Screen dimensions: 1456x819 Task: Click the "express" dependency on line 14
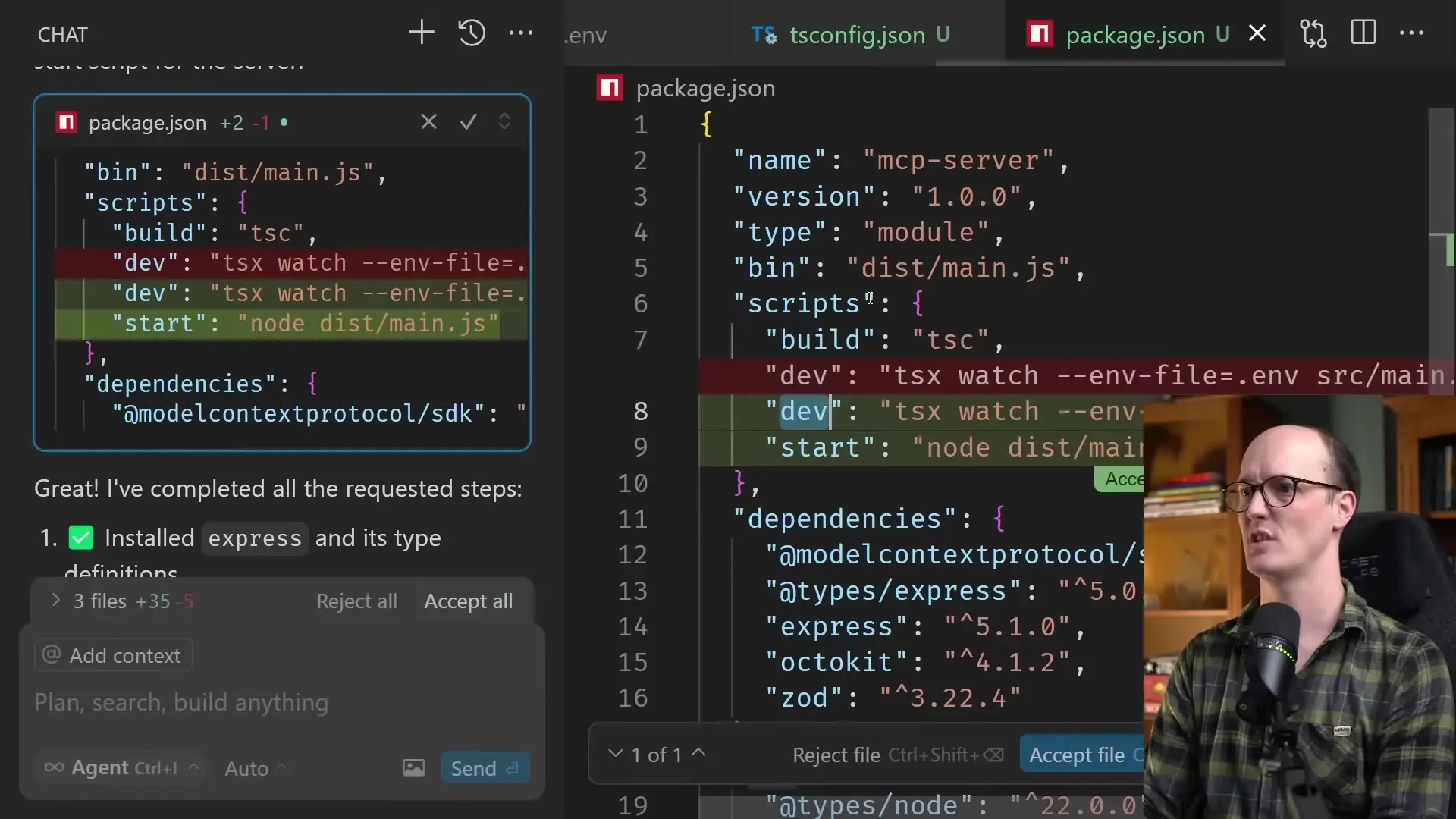924,627
